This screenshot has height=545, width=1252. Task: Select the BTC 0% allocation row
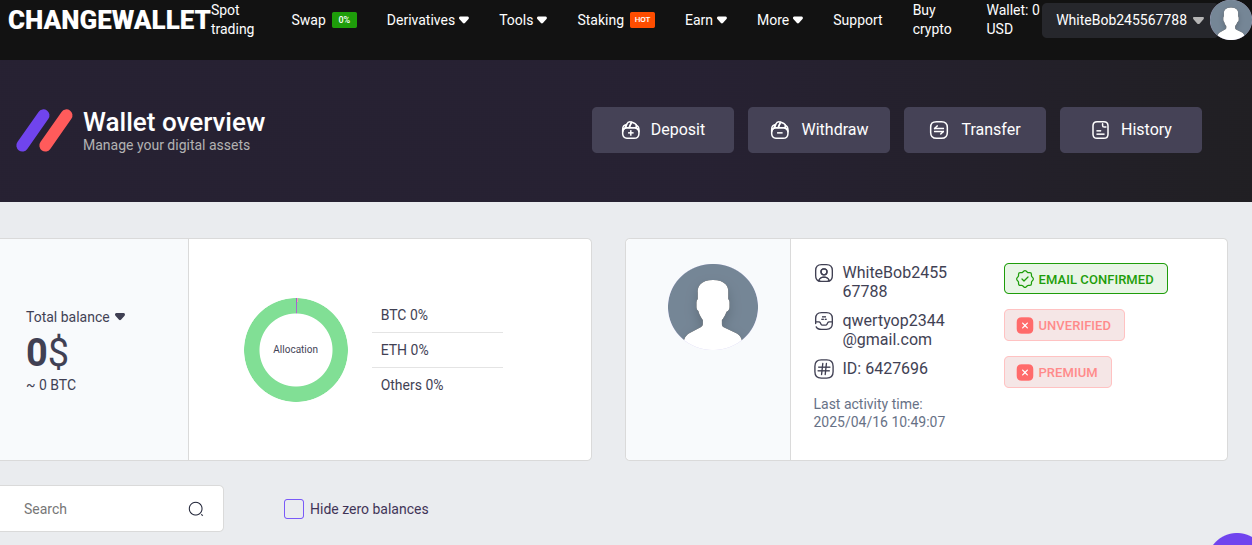tap(437, 315)
